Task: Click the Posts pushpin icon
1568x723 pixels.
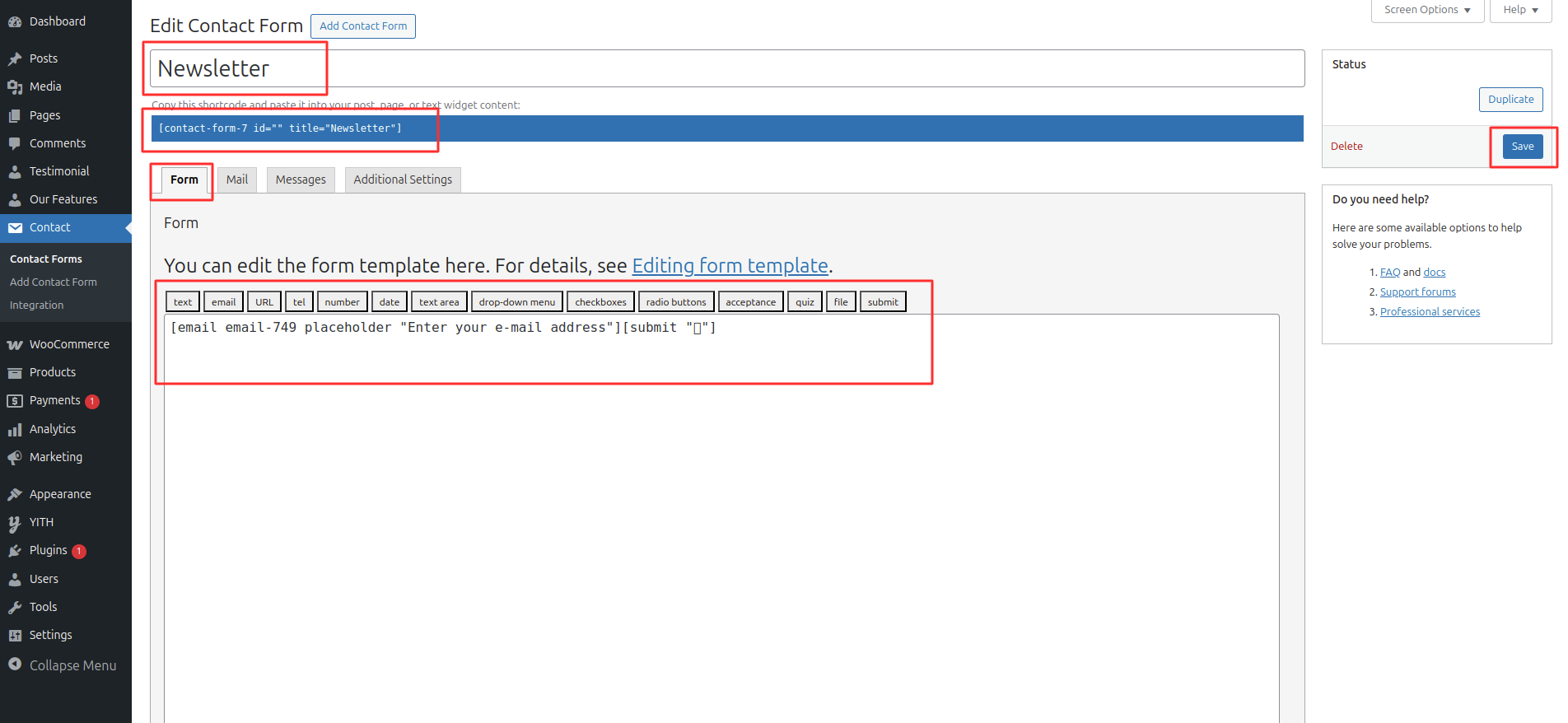Action: tap(15, 58)
